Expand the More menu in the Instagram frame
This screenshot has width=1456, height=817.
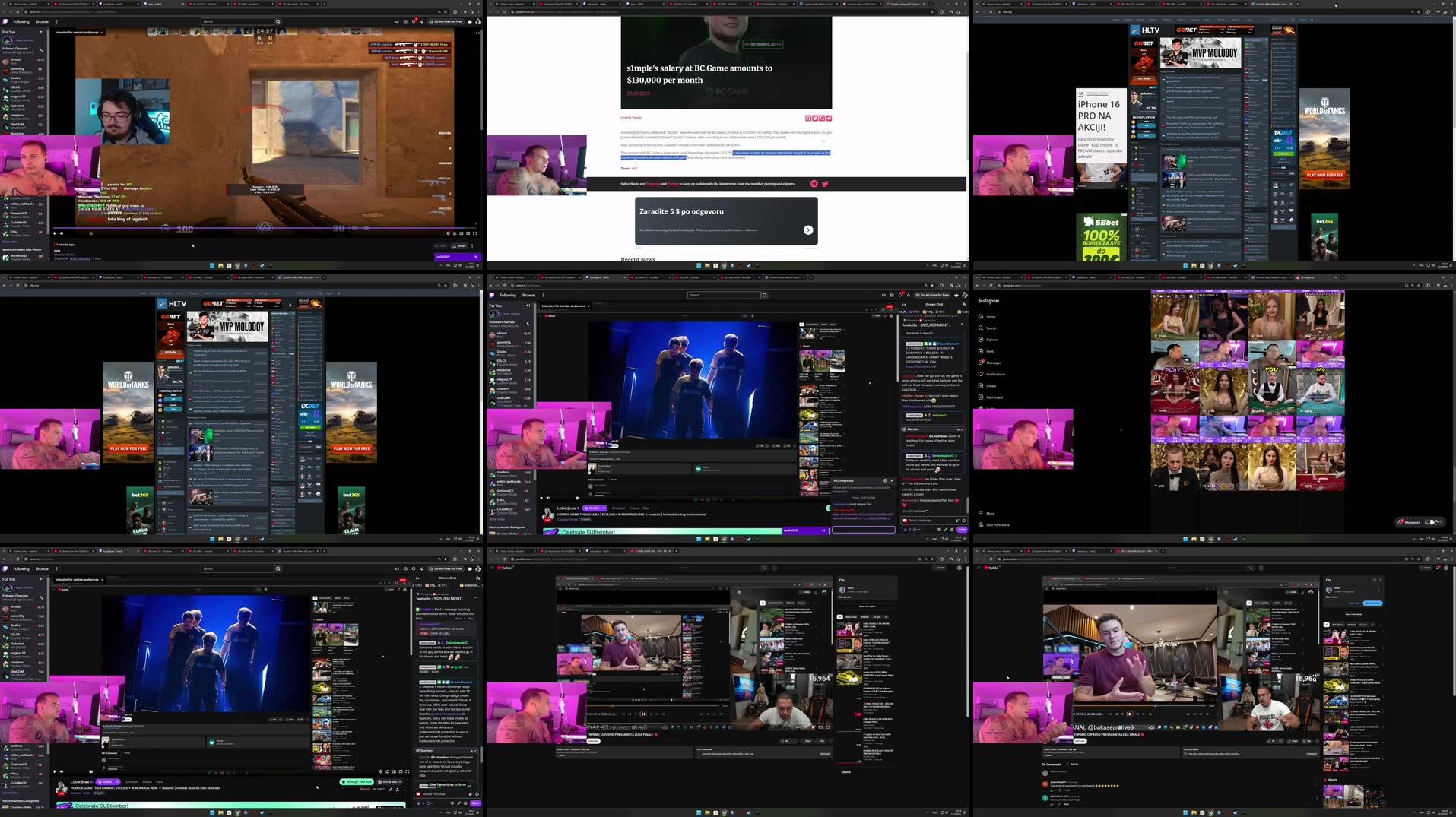(986, 513)
